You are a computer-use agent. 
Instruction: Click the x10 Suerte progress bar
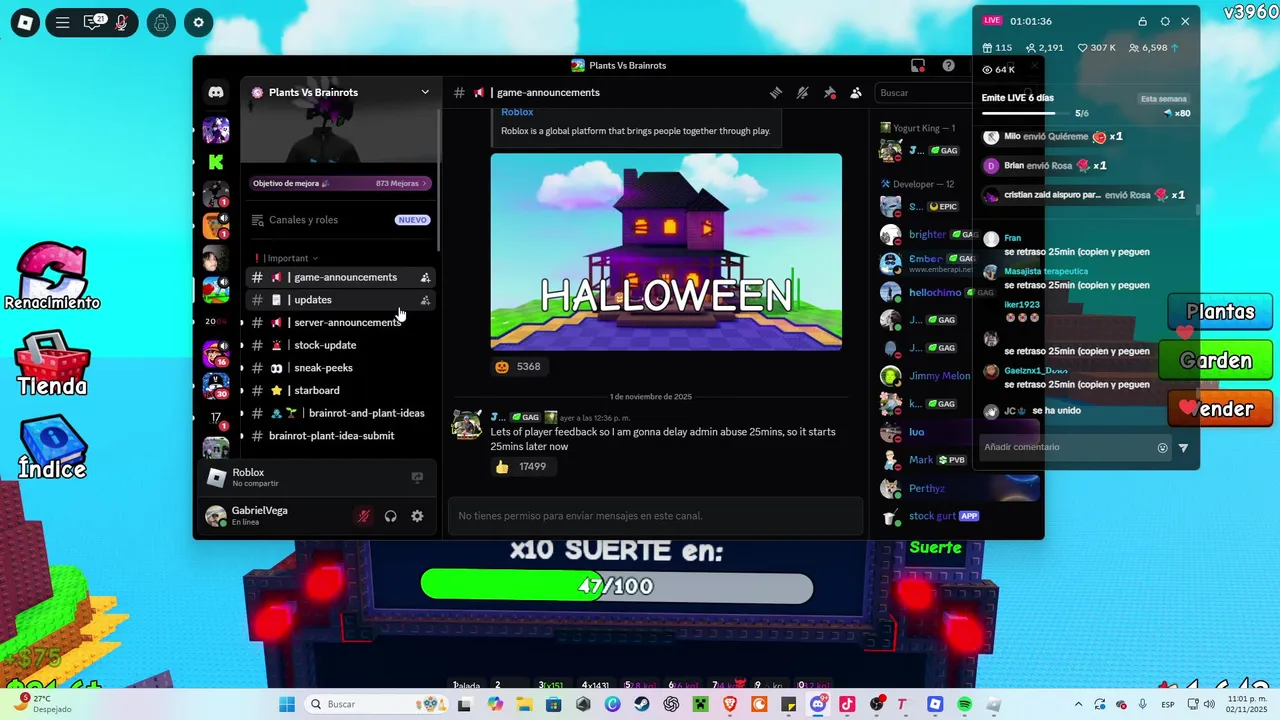tap(617, 586)
